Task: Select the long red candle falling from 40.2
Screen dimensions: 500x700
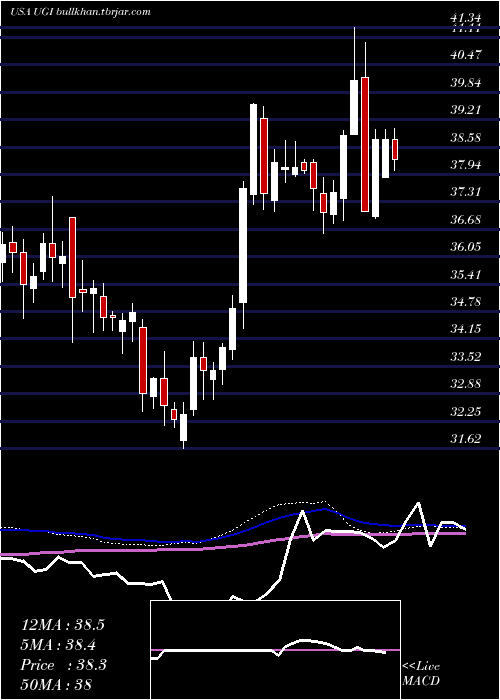Action: [365, 144]
